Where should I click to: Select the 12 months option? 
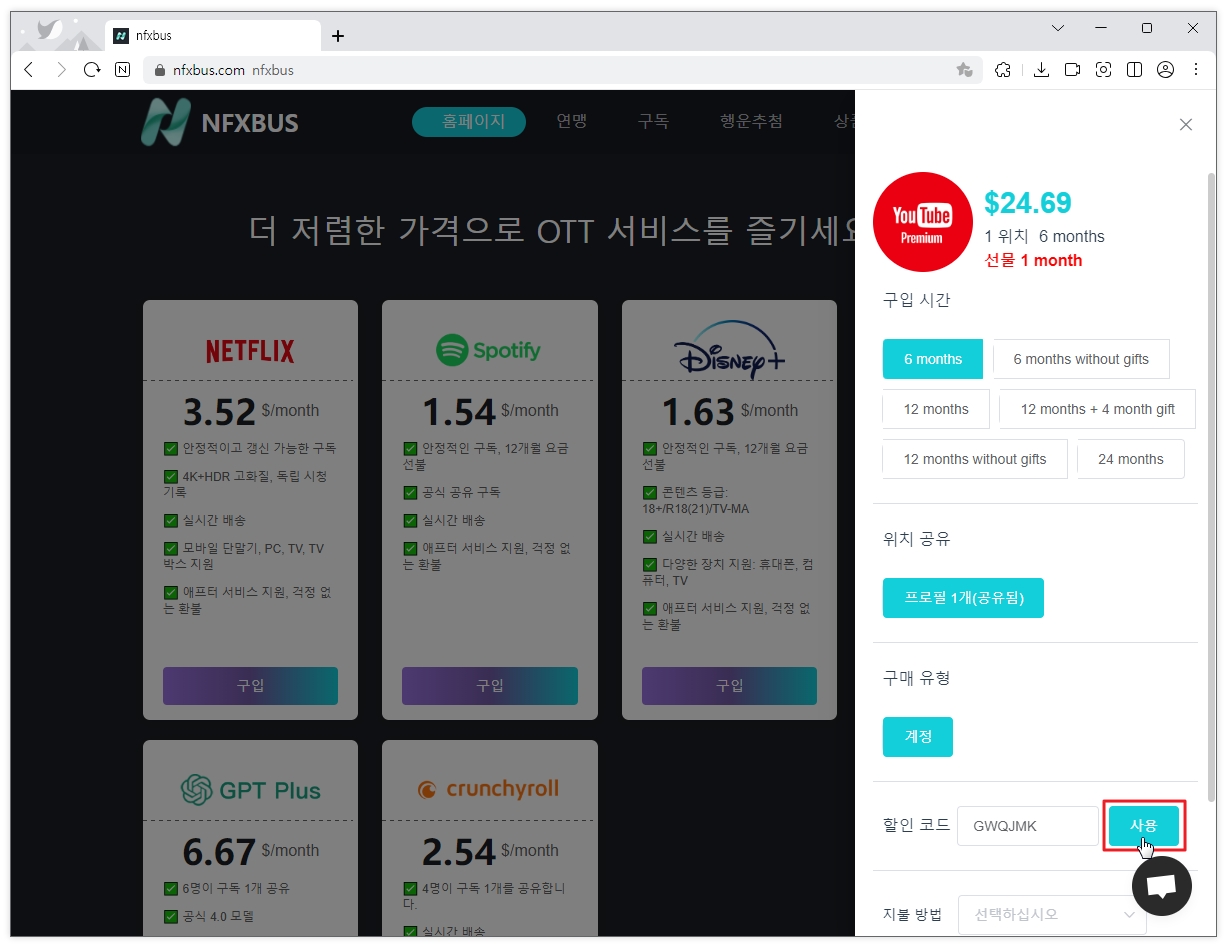tap(936, 409)
